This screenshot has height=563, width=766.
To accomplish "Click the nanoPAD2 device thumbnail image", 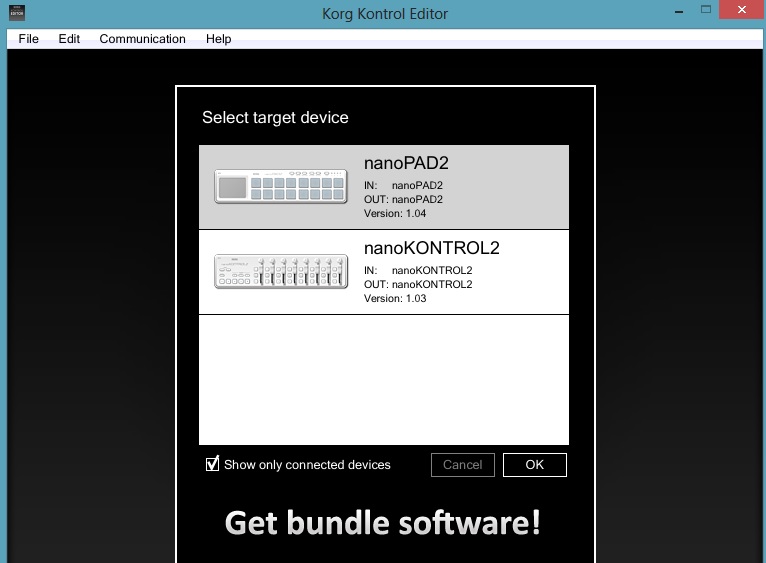I will (x=281, y=186).
